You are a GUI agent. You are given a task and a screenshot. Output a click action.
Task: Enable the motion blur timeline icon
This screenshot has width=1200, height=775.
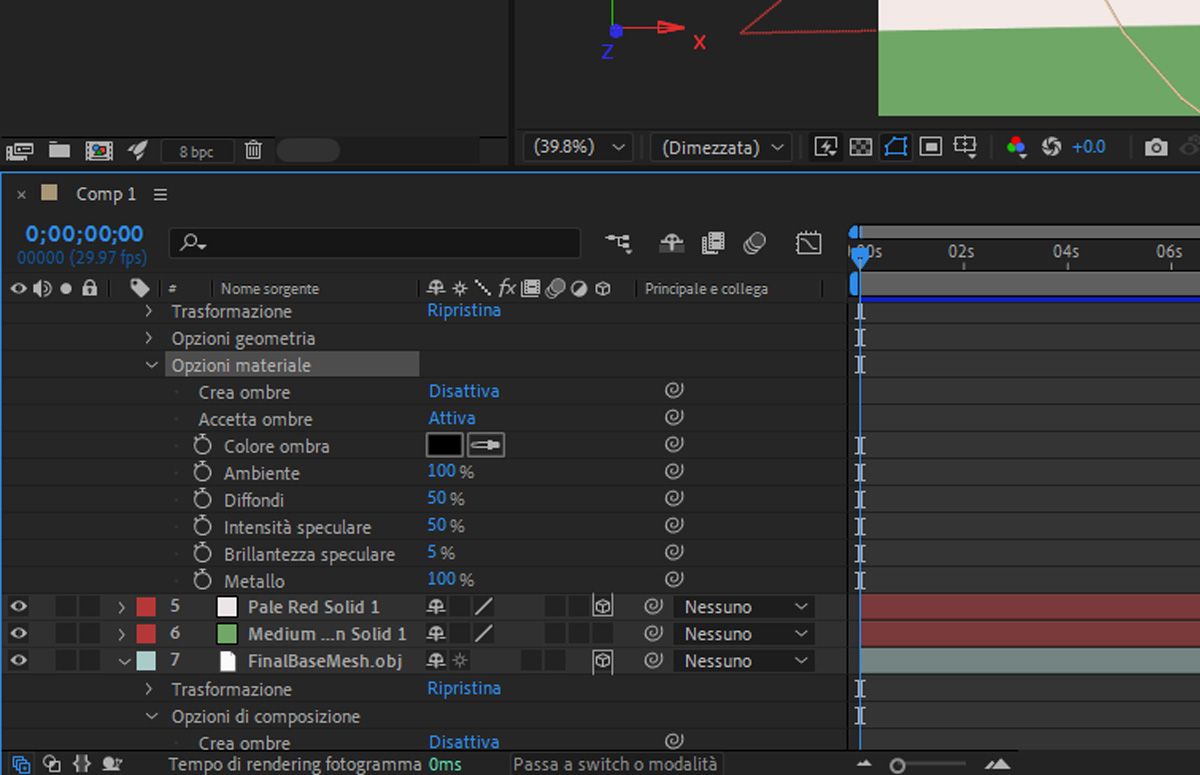pyautogui.click(x=755, y=242)
